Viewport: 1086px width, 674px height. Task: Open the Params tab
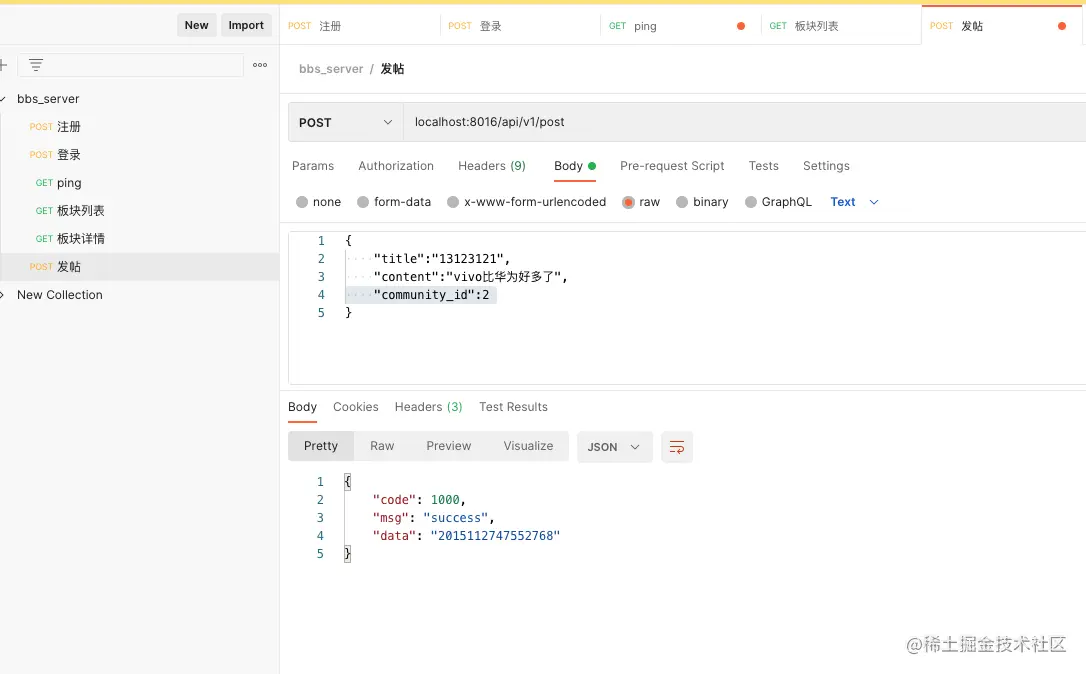pyautogui.click(x=313, y=166)
